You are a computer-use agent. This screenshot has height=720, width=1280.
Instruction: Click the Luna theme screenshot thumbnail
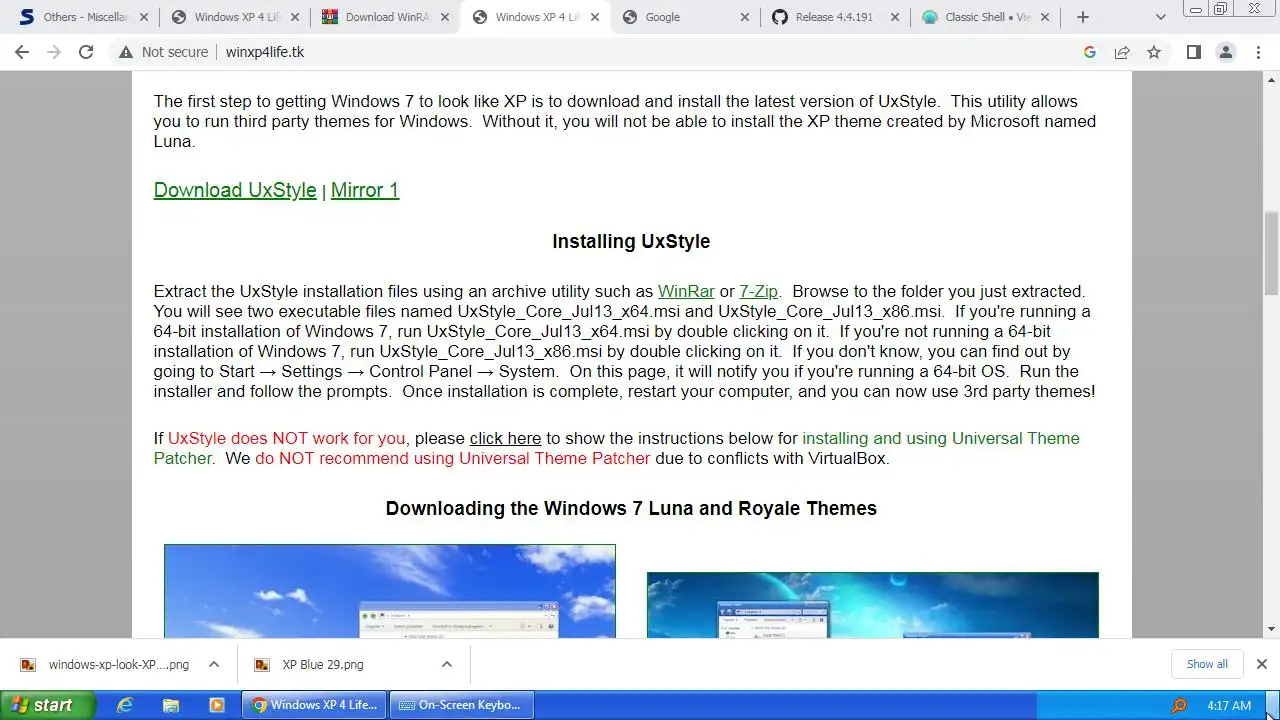(390, 591)
